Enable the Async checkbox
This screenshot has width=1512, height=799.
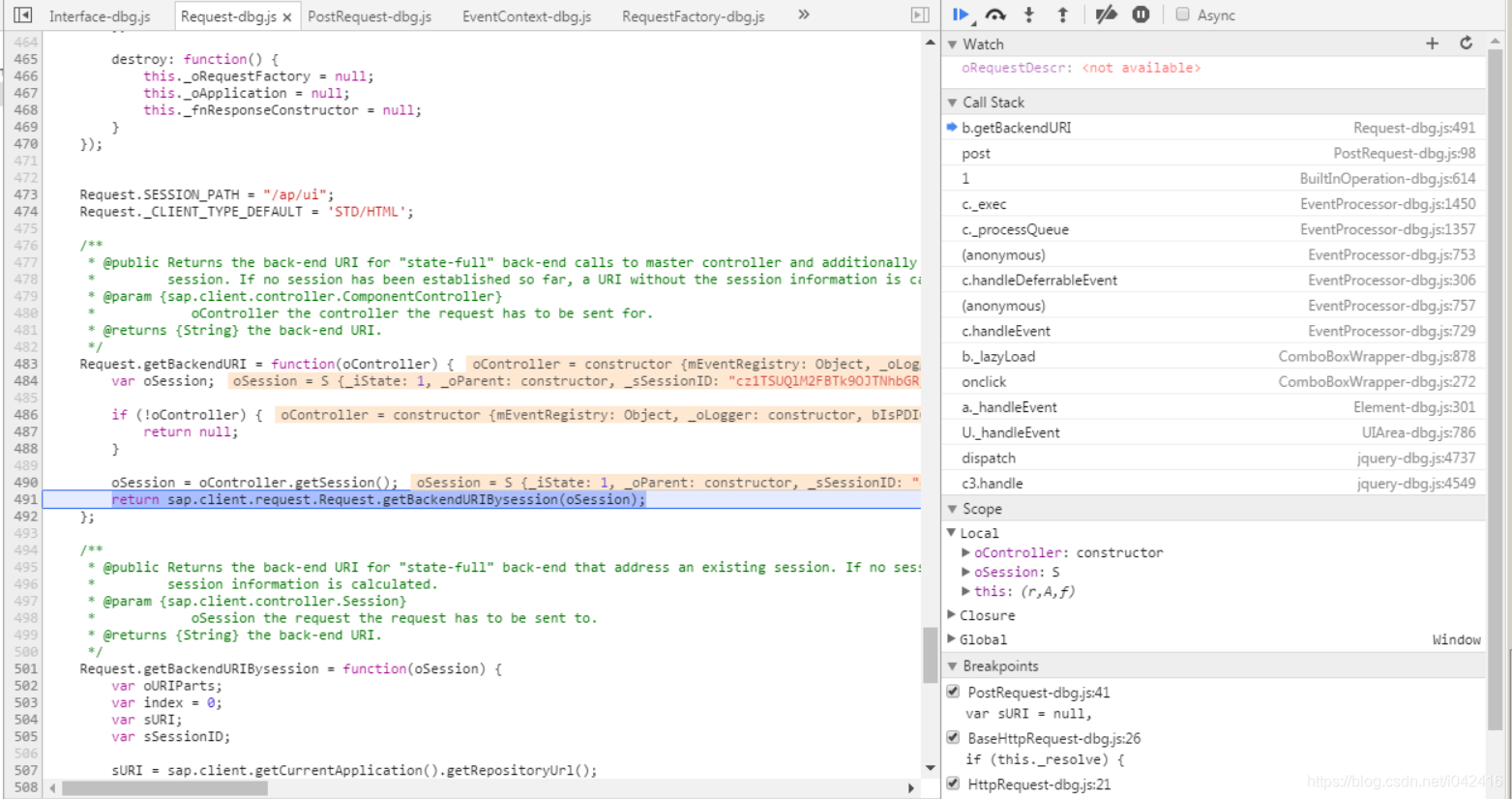click(1182, 15)
